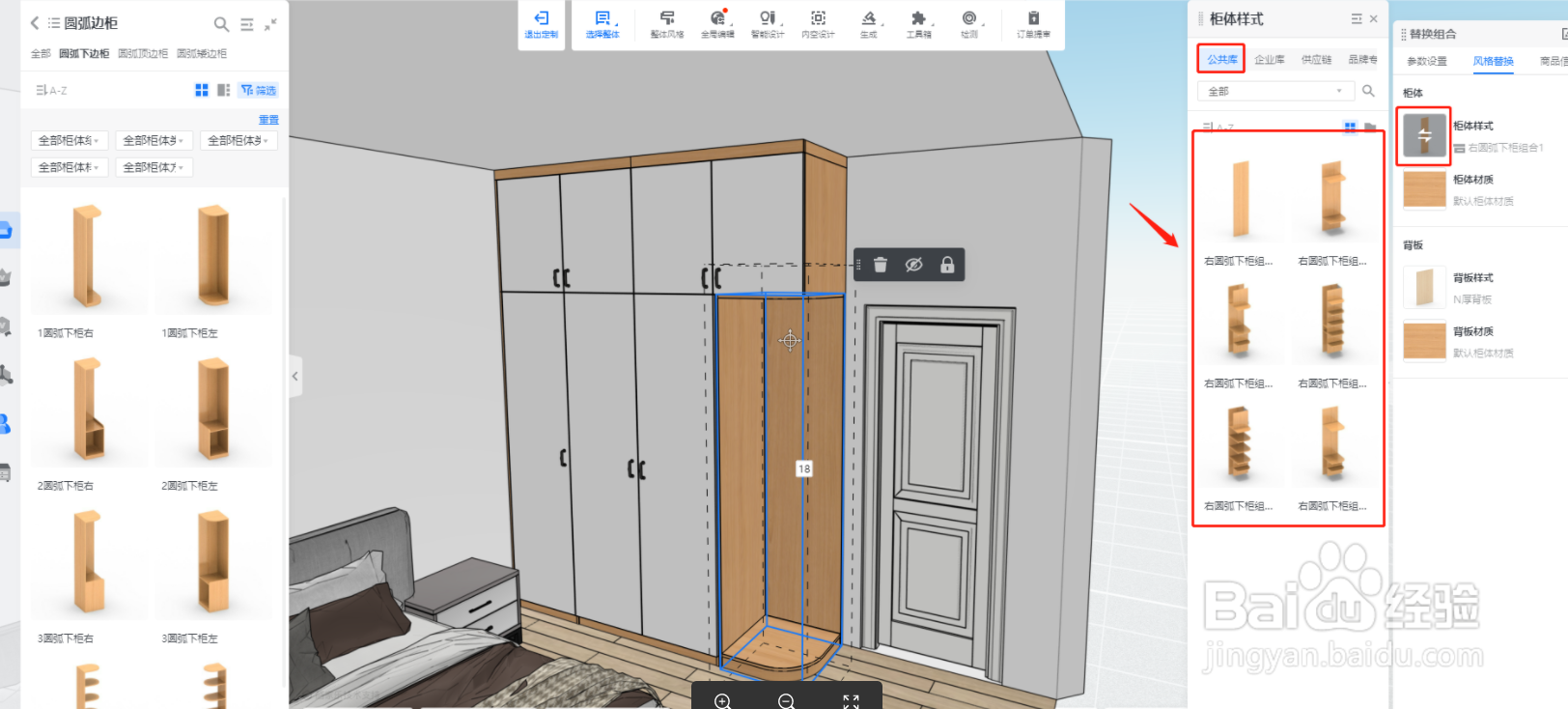Open the 智能设计 smart design tool
The image size is (1568, 709).
tap(768, 24)
